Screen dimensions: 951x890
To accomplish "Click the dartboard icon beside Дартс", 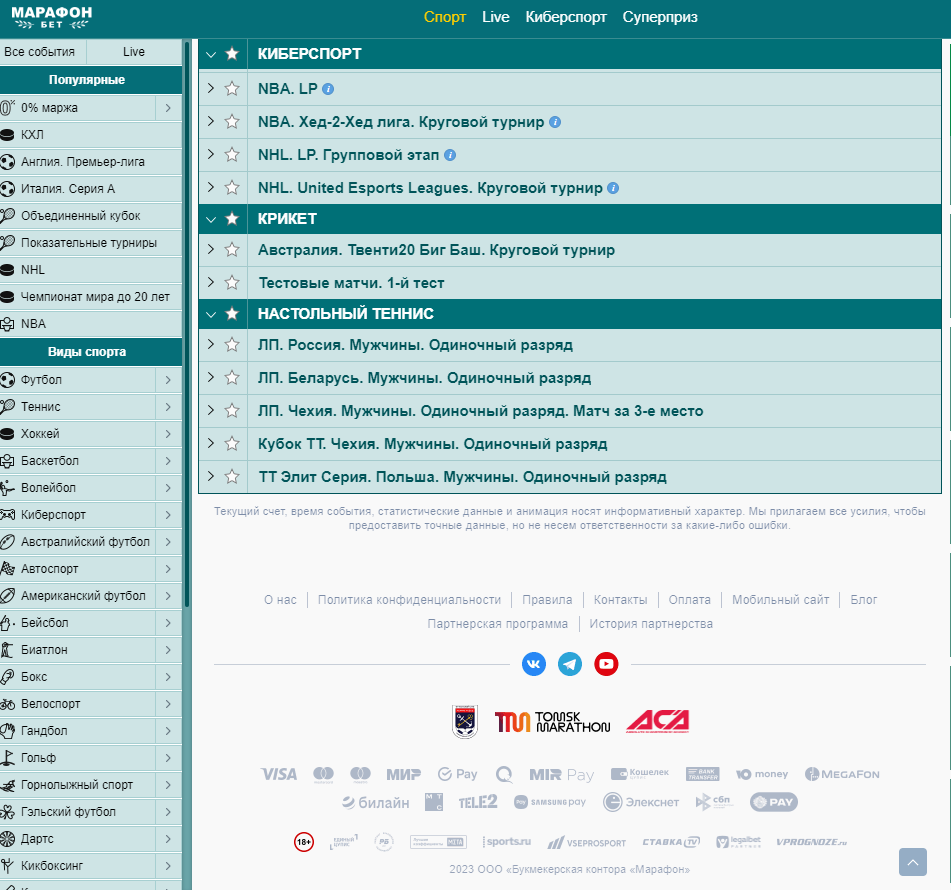I will tap(7, 839).
